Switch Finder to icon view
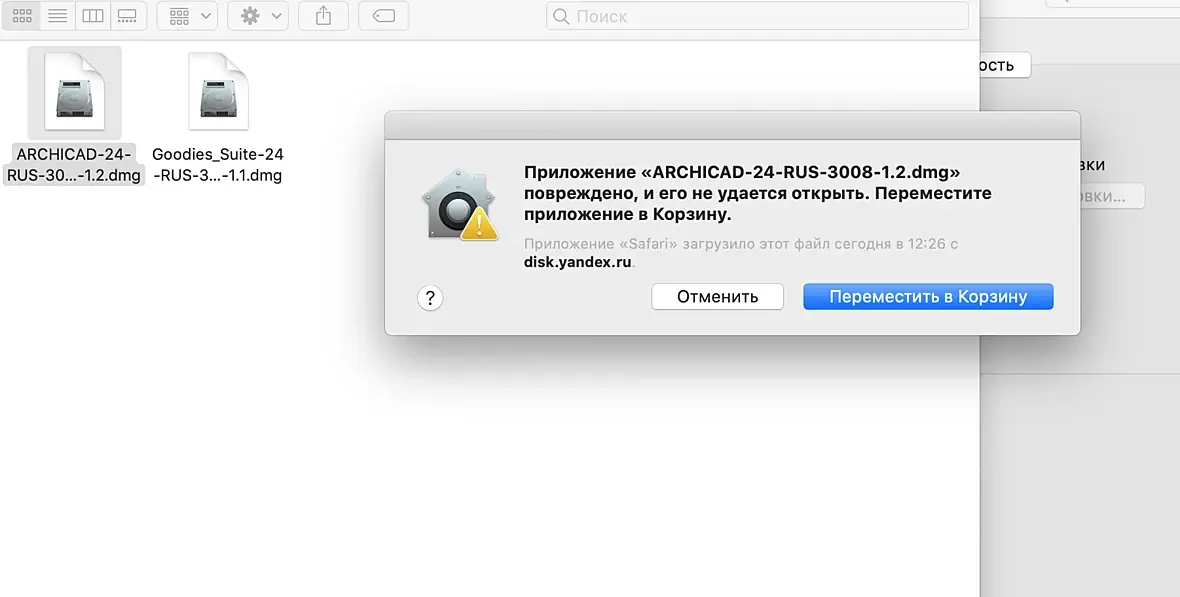The height and width of the screenshot is (597, 1180). coord(23,16)
